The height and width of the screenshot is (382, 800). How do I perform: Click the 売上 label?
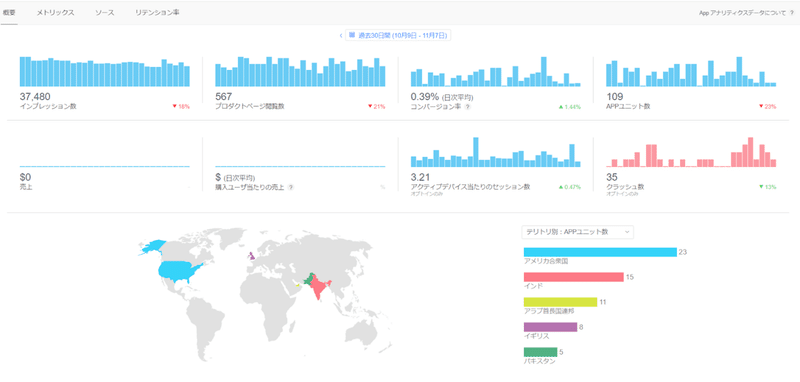tap(25, 187)
